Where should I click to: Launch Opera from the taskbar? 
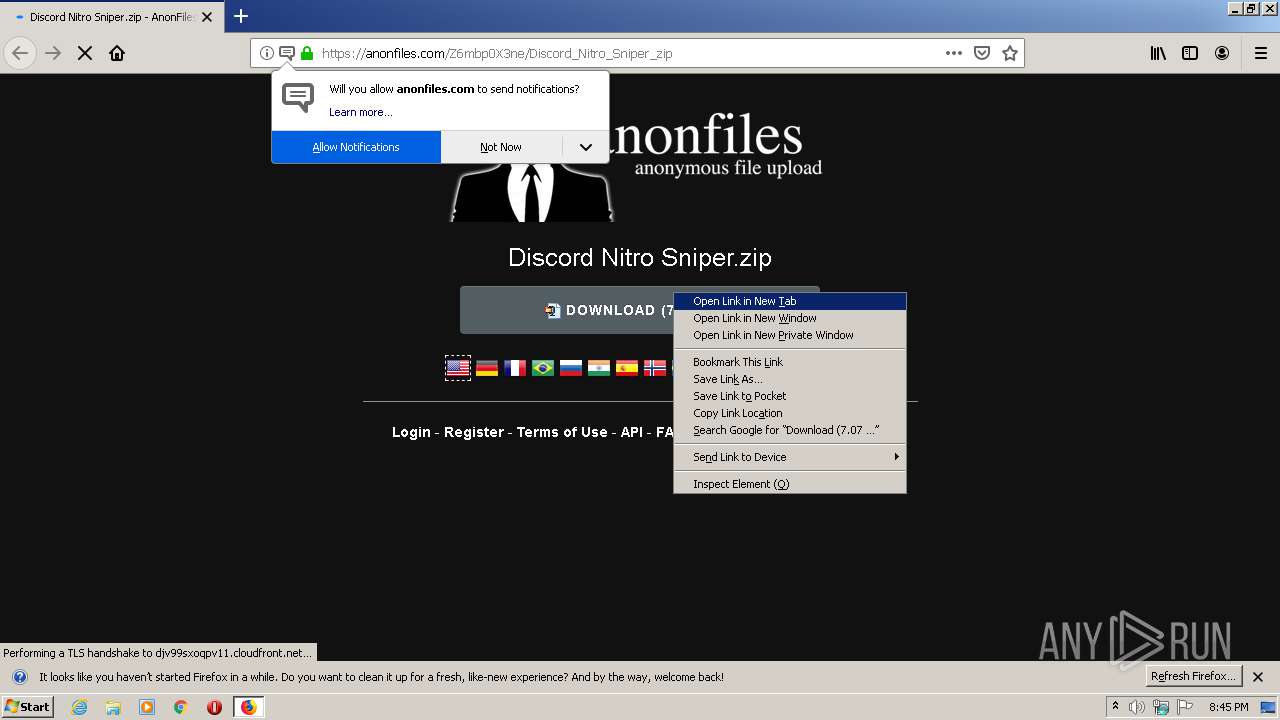coord(214,707)
